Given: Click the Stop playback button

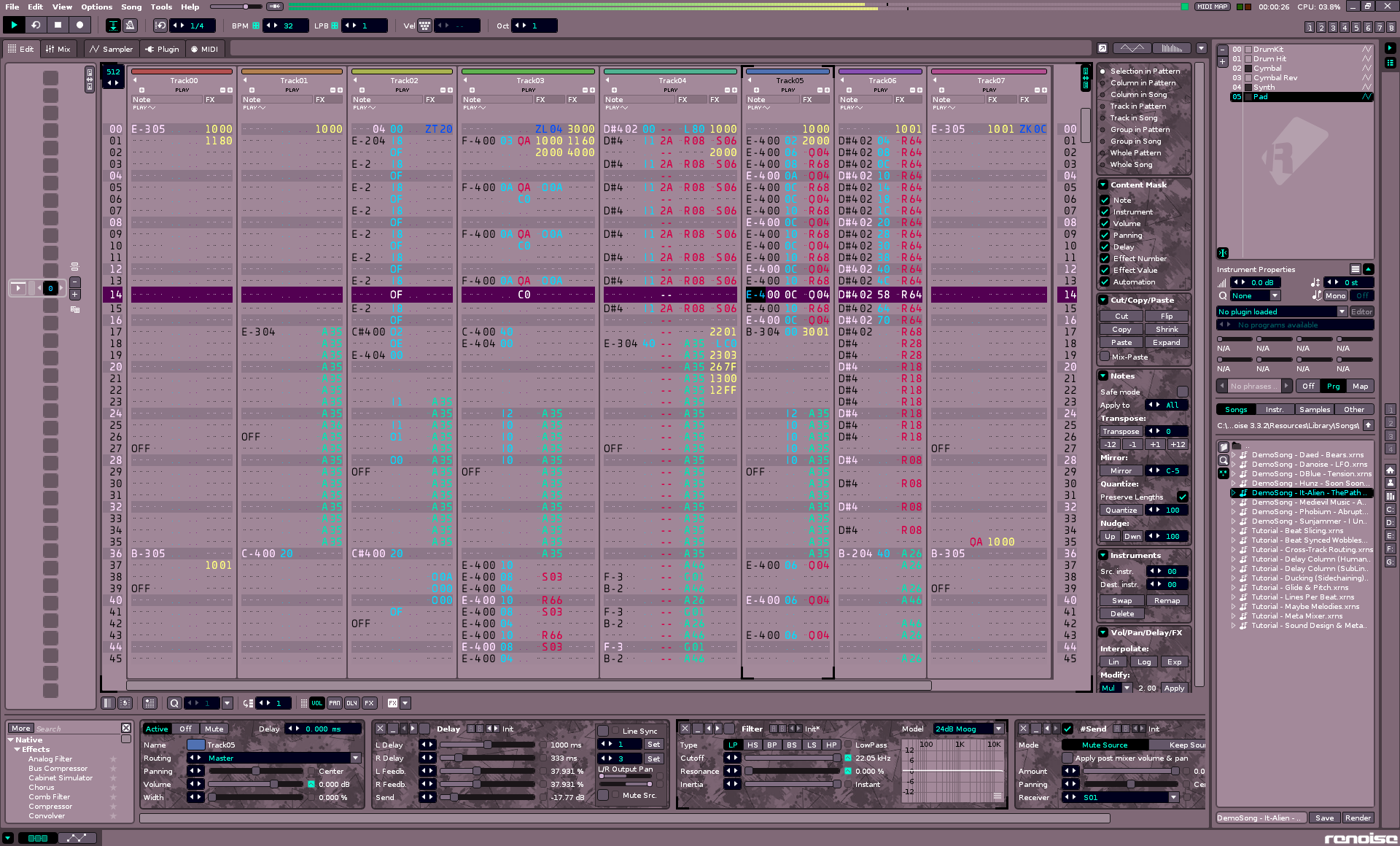Looking at the screenshot, I should [58, 25].
